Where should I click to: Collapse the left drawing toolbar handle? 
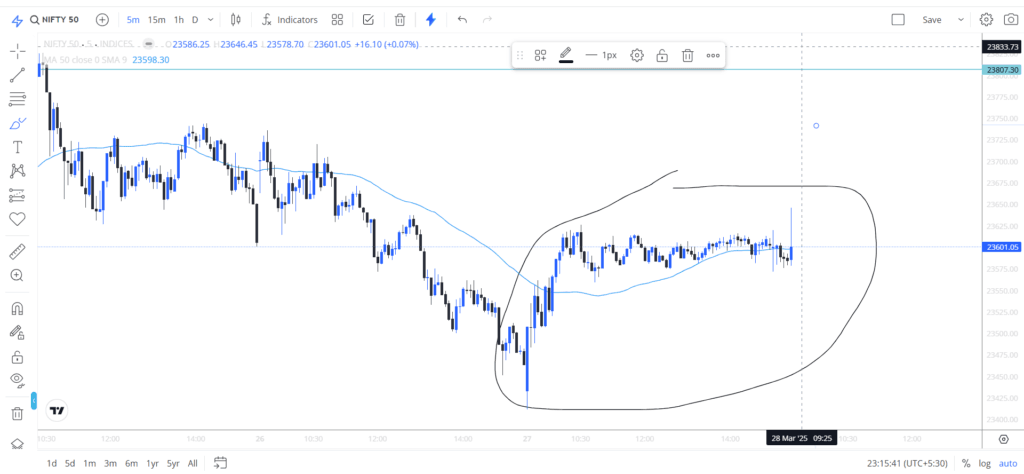[33, 400]
